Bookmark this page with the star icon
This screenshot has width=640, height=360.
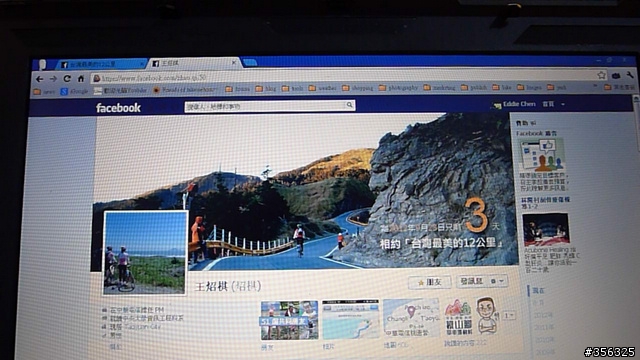(601, 75)
